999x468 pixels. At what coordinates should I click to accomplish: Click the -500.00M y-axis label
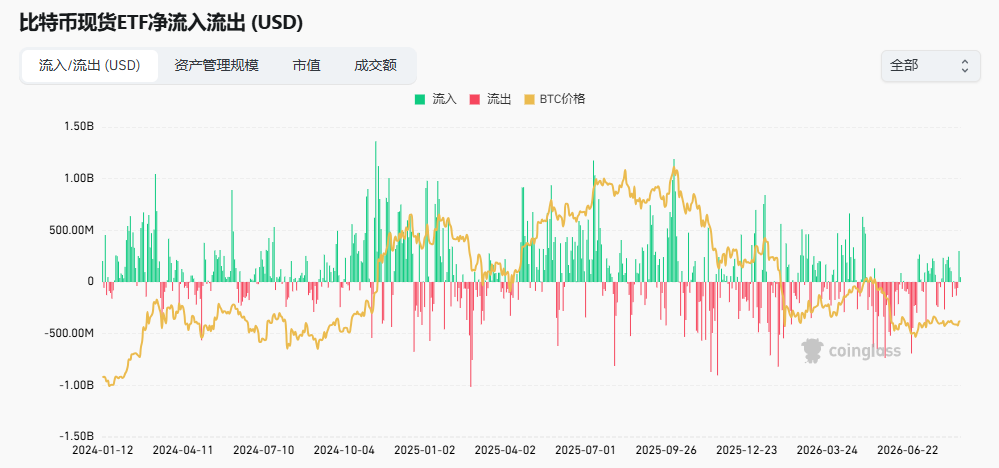point(70,333)
